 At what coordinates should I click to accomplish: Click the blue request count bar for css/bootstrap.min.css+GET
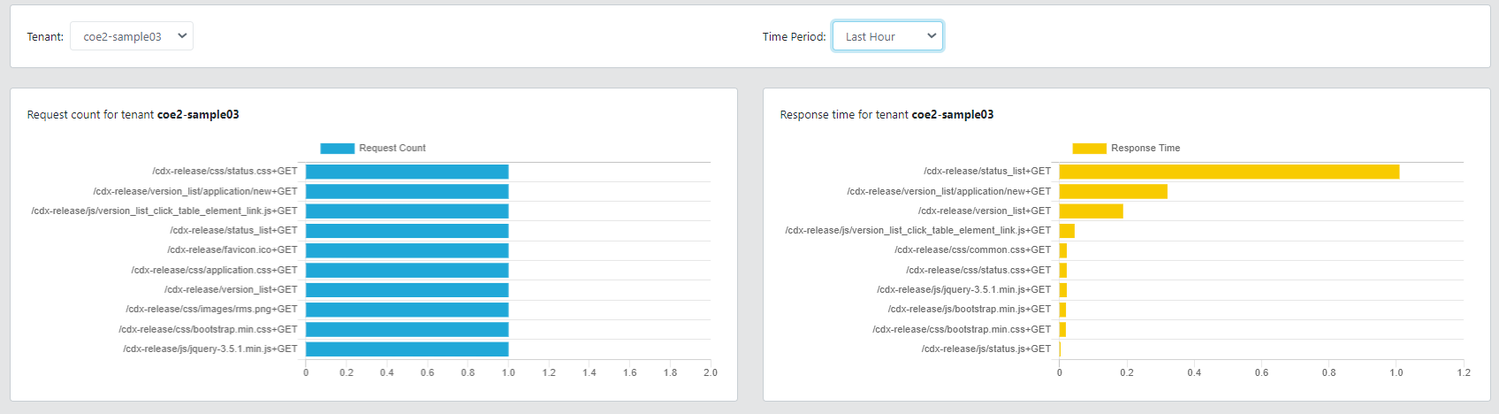click(x=407, y=329)
